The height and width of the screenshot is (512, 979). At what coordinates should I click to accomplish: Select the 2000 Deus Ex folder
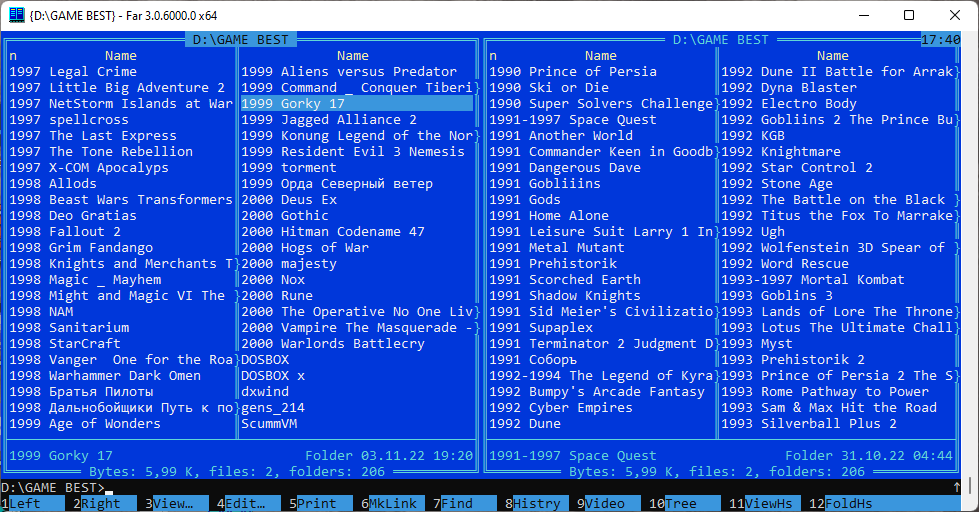click(x=289, y=200)
